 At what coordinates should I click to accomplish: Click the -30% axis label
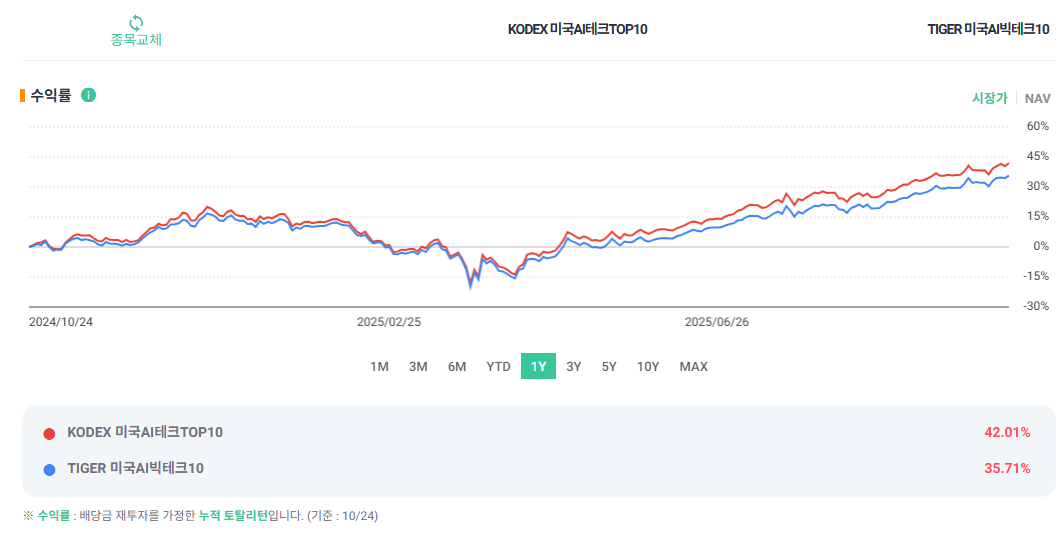point(1036,306)
